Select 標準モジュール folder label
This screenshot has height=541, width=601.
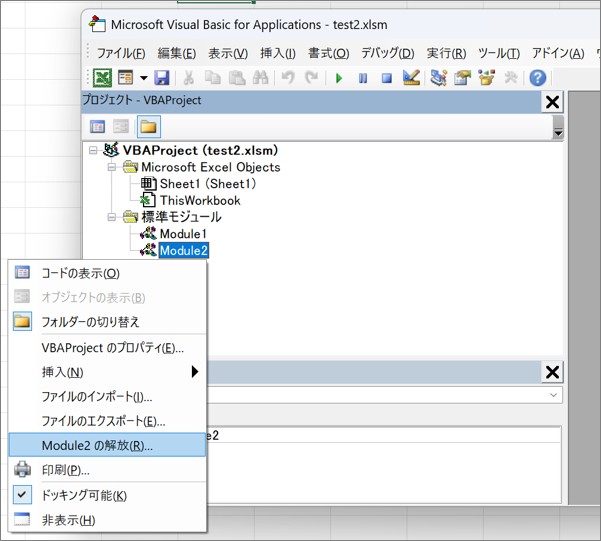tap(181, 217)
